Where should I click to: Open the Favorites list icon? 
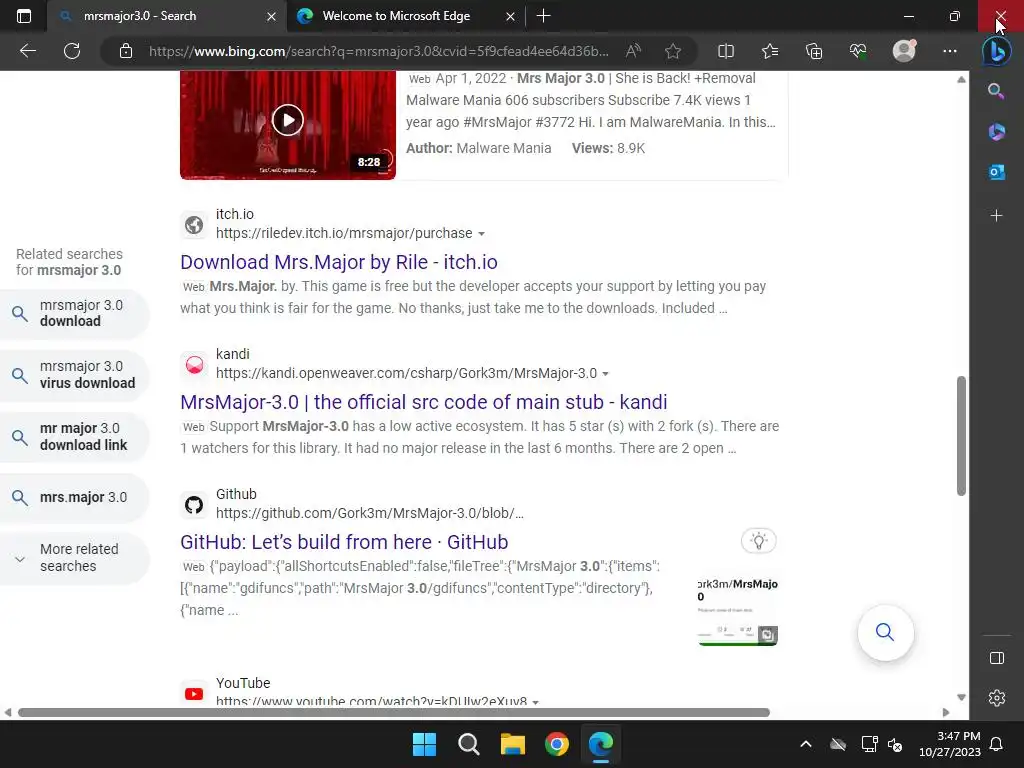click(x=770, y=51)
